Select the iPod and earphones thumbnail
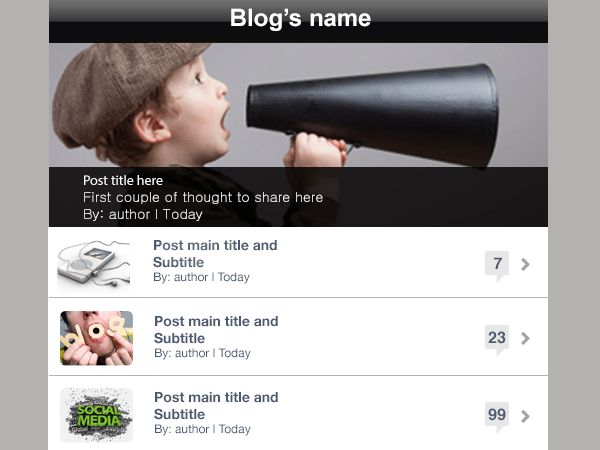Screen dimensions: 600x450 [94, 266]
